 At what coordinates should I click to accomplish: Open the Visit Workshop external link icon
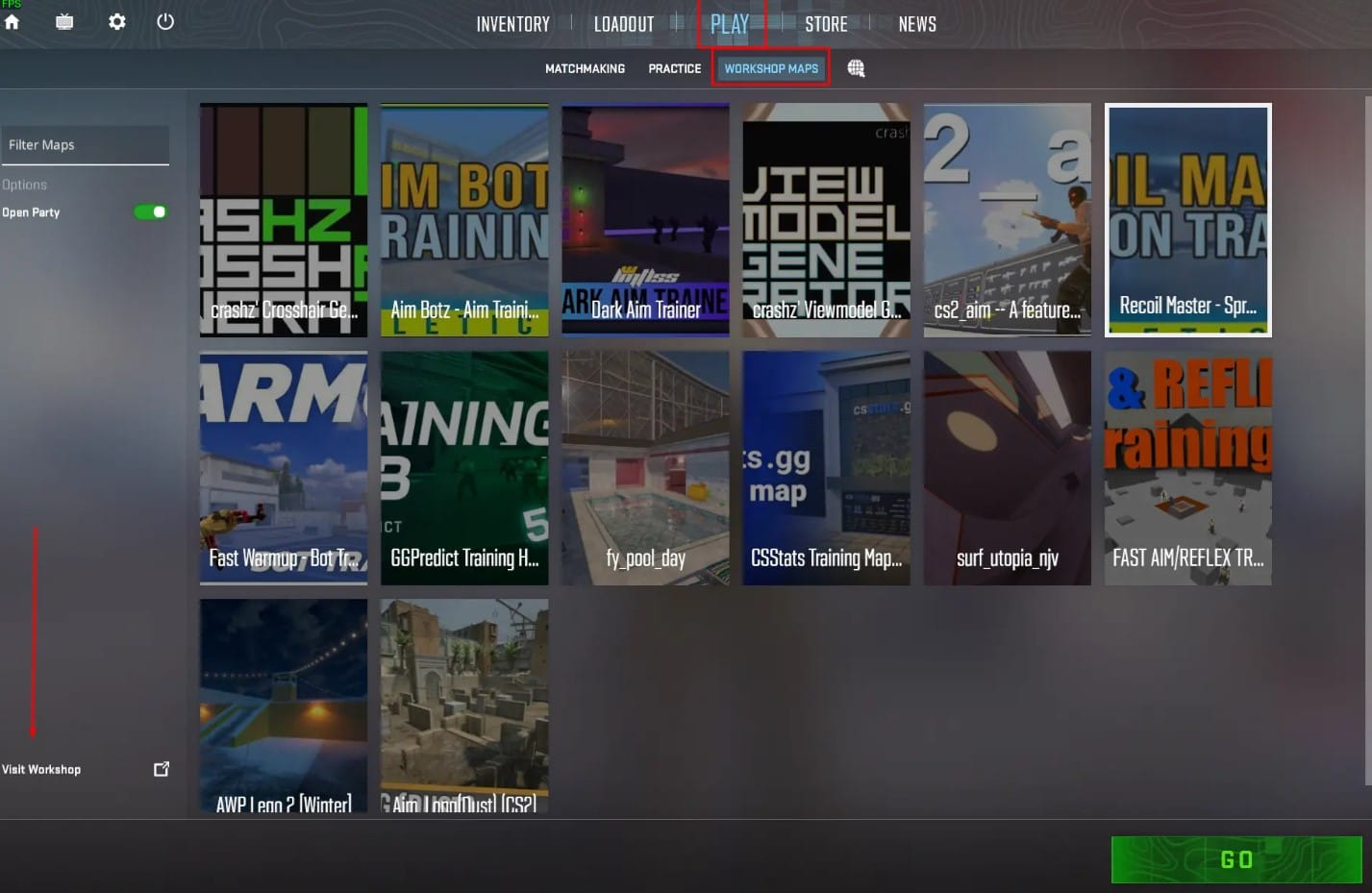162,769
